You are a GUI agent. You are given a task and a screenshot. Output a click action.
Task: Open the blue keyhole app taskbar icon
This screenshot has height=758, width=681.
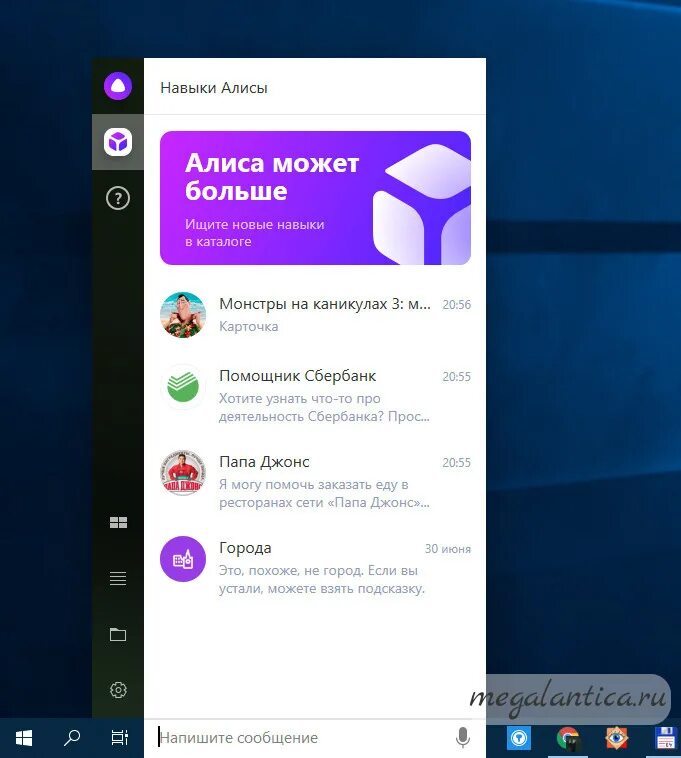point(519,738)
